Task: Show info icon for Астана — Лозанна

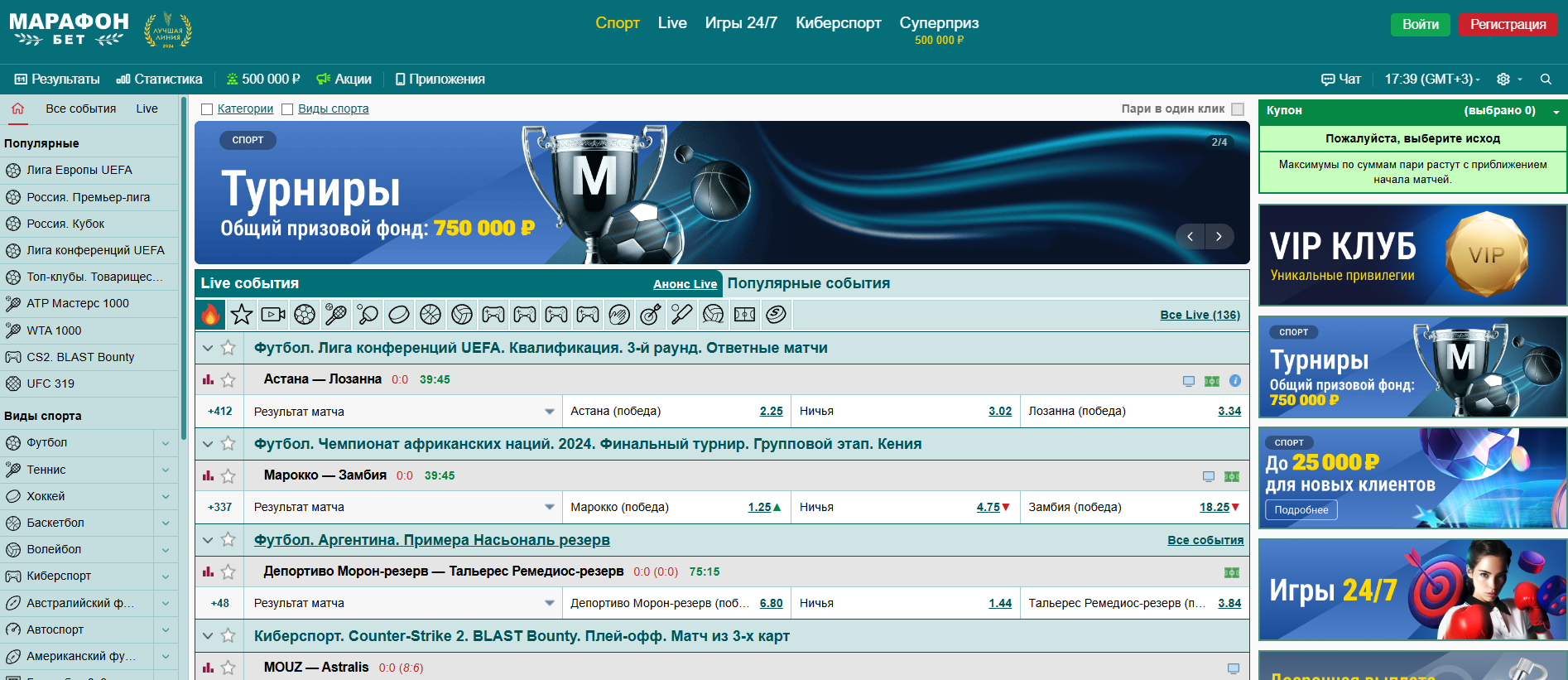Action: coord(1235,381)
